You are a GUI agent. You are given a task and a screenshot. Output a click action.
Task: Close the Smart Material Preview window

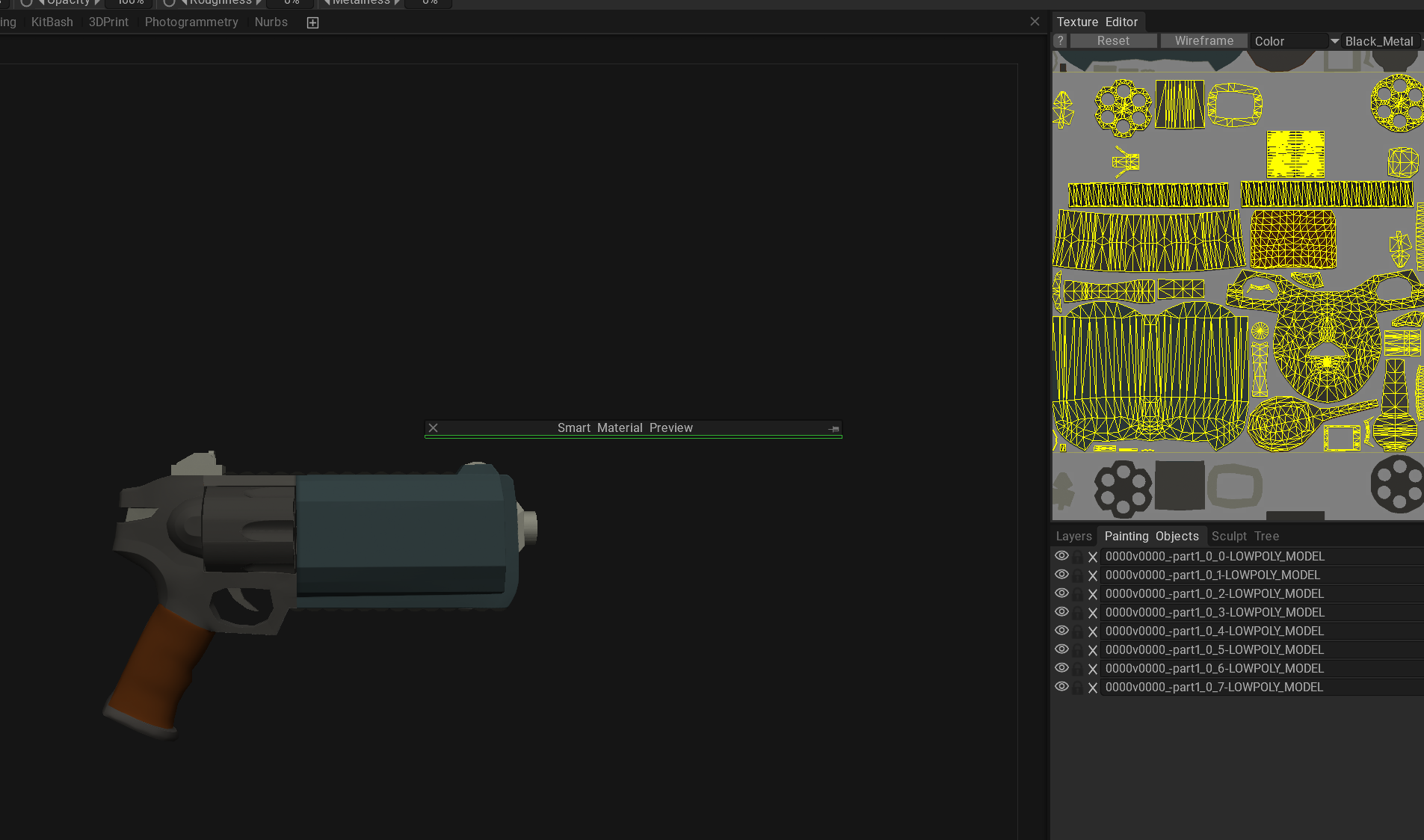pyautogui.click(x=433, y=428)
